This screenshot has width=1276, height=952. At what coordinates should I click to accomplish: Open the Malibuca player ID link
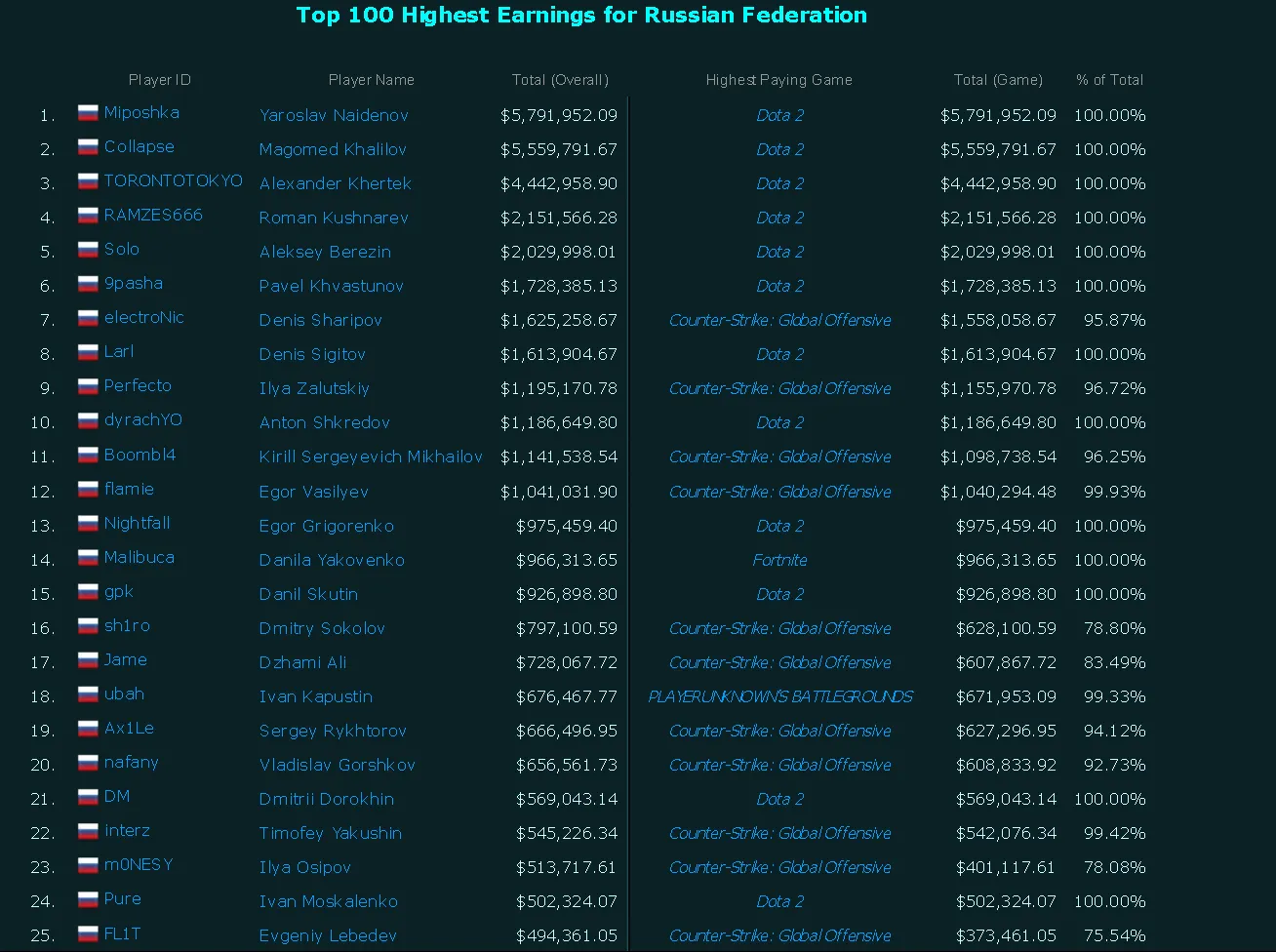[140, 558]
